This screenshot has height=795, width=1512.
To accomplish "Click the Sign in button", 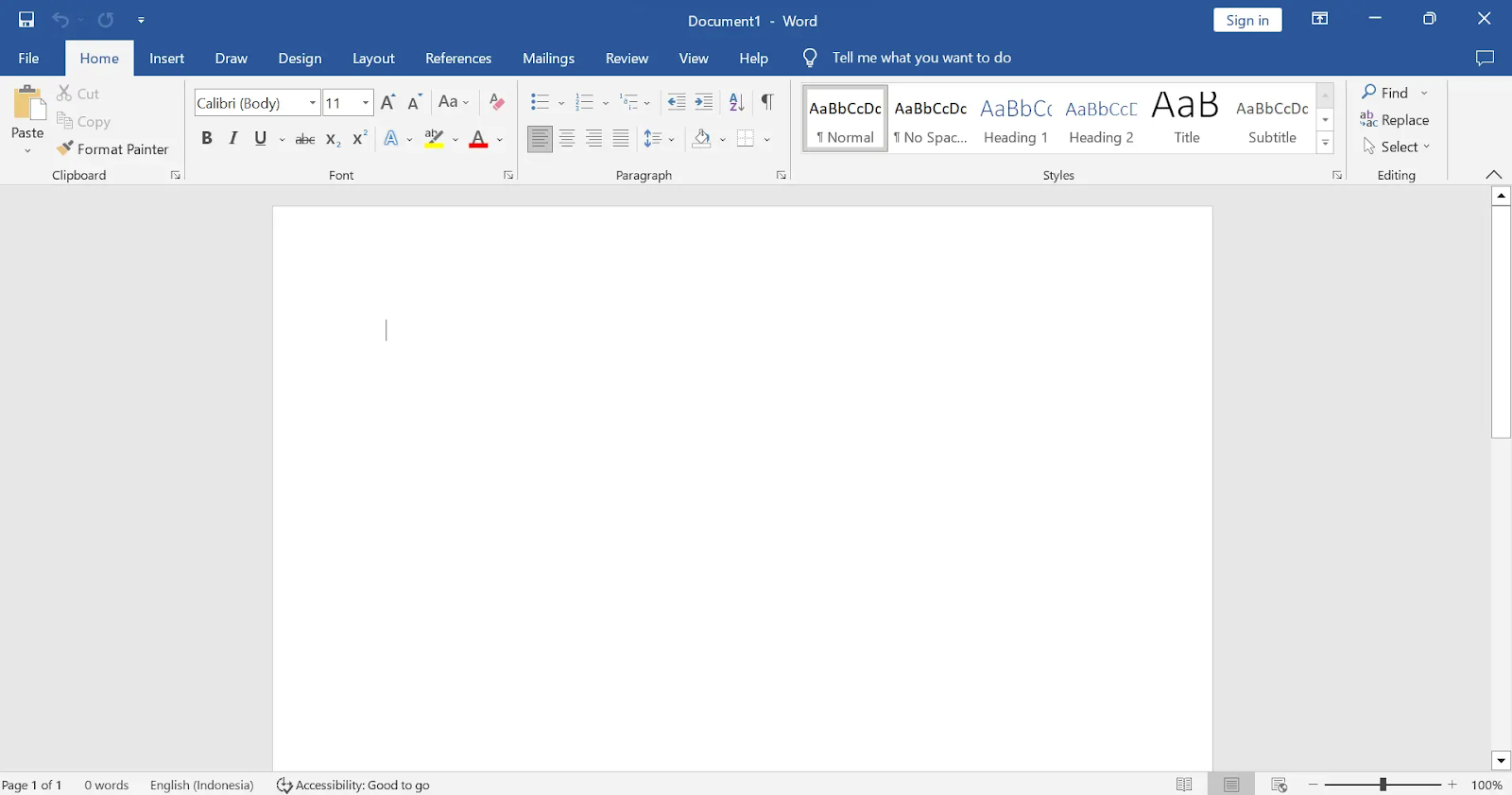I will (1247, 20).
